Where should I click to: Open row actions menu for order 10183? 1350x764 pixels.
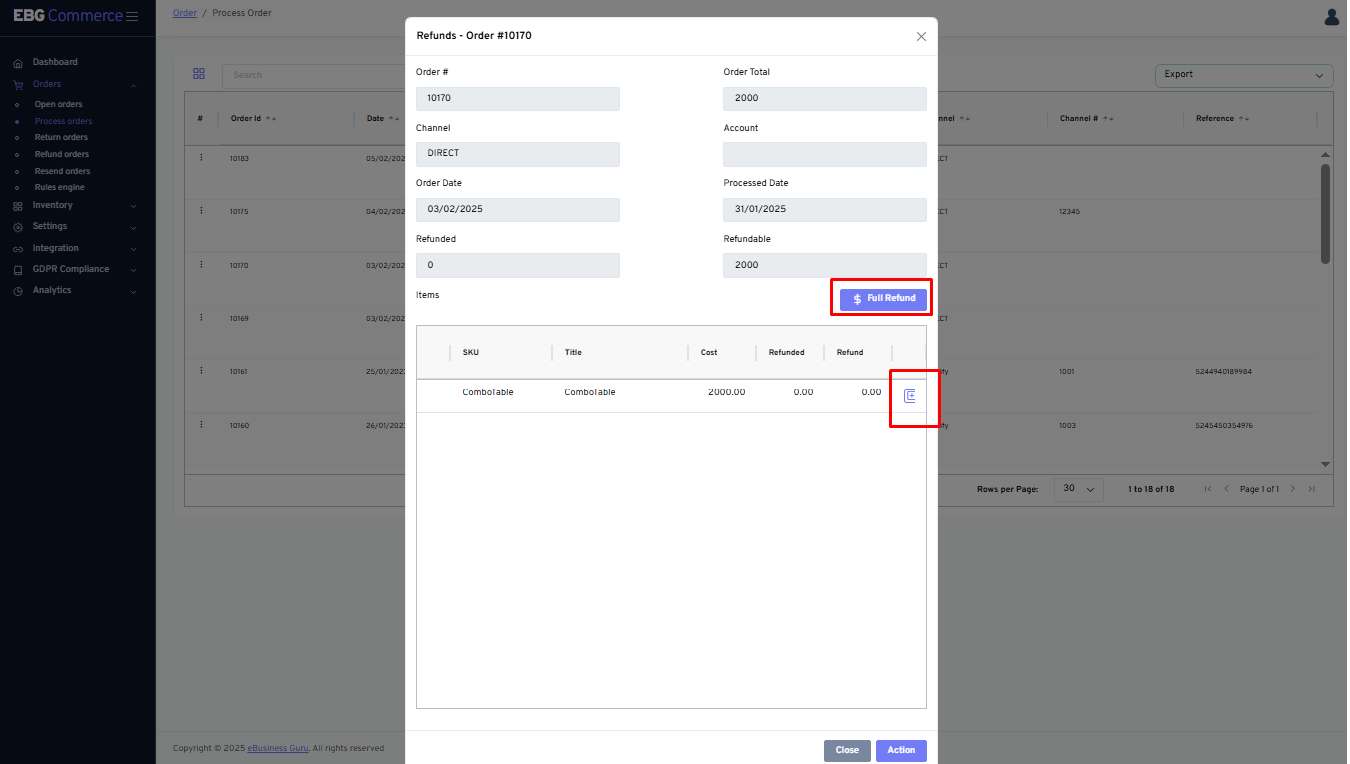coord(201,158)
